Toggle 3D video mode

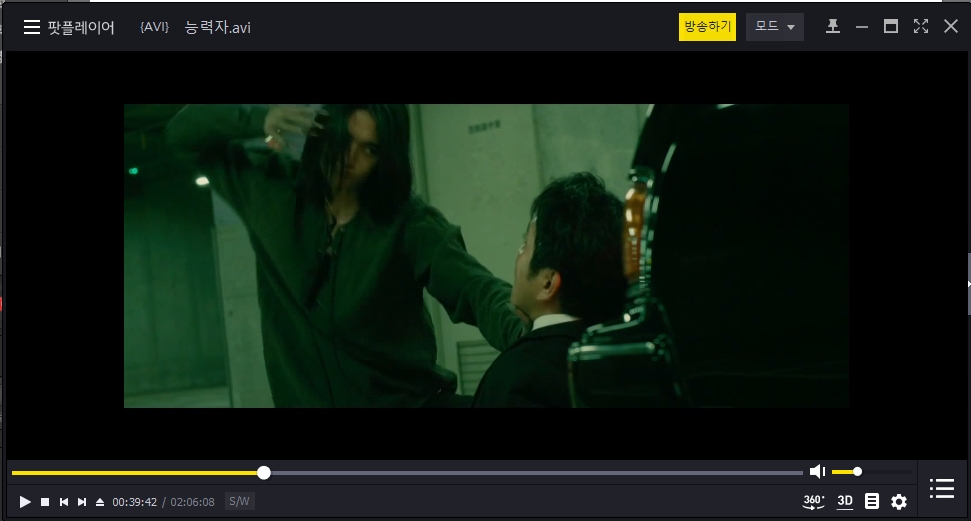(x=845, y=501)
